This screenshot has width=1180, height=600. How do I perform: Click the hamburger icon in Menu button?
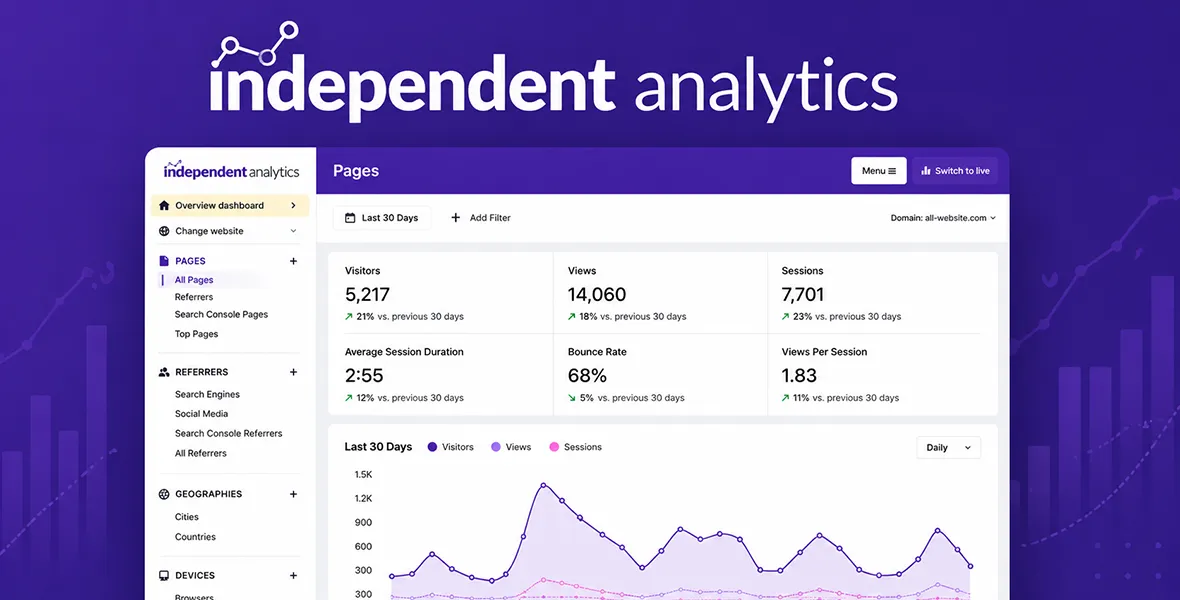tap(893, 171)
